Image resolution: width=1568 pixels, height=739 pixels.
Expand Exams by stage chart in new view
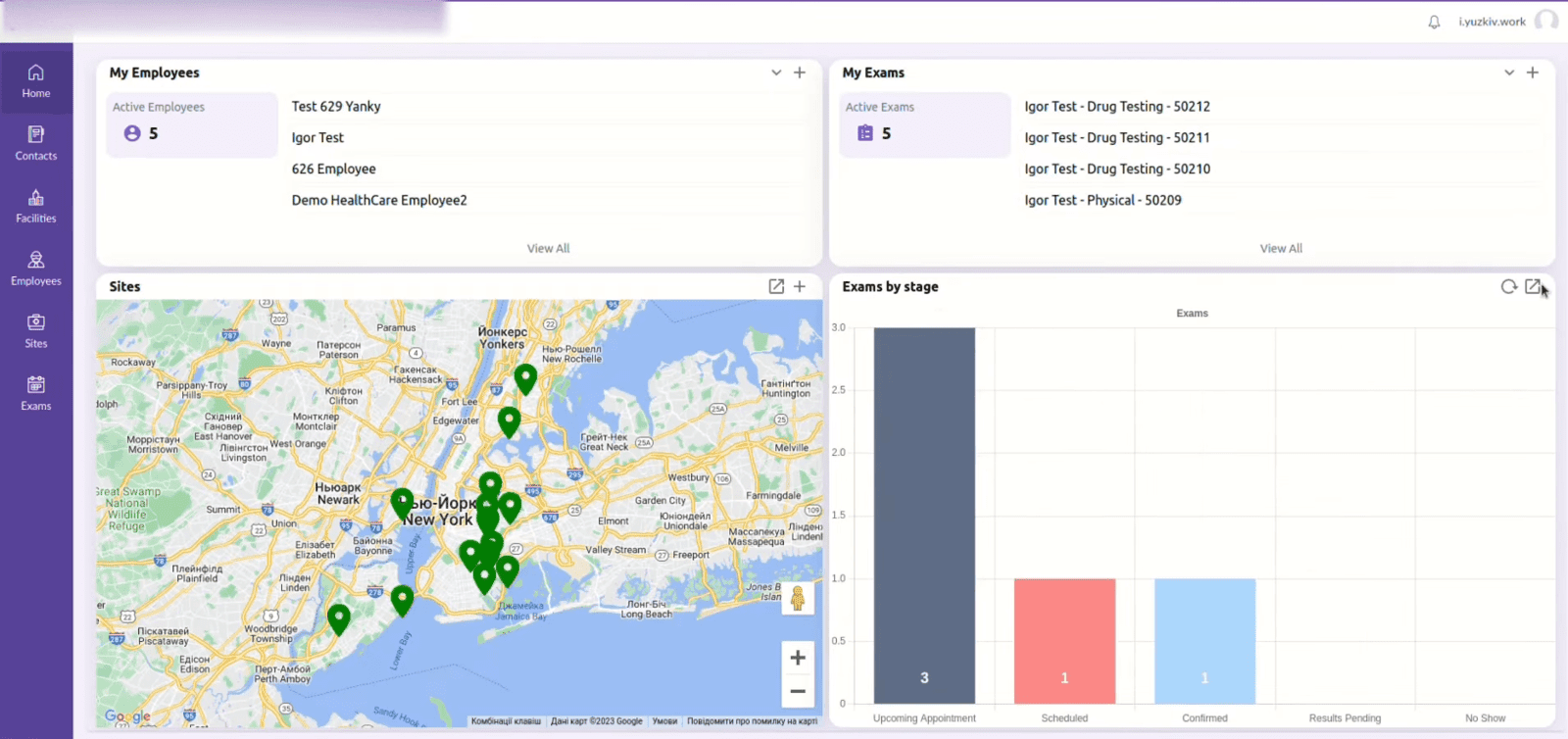coord(1533,286)
